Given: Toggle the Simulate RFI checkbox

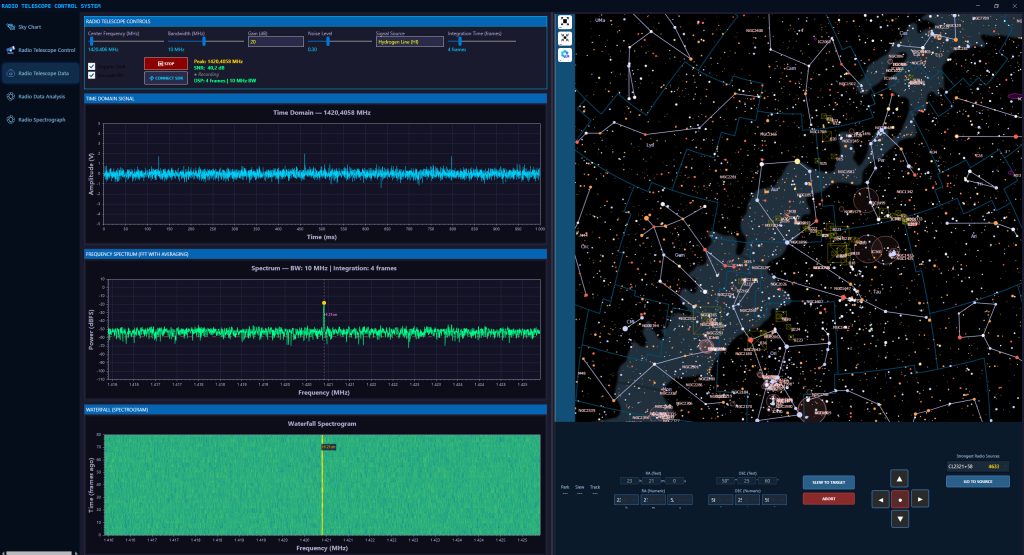Looking at the screenshot, I should (x=92, y=74).
